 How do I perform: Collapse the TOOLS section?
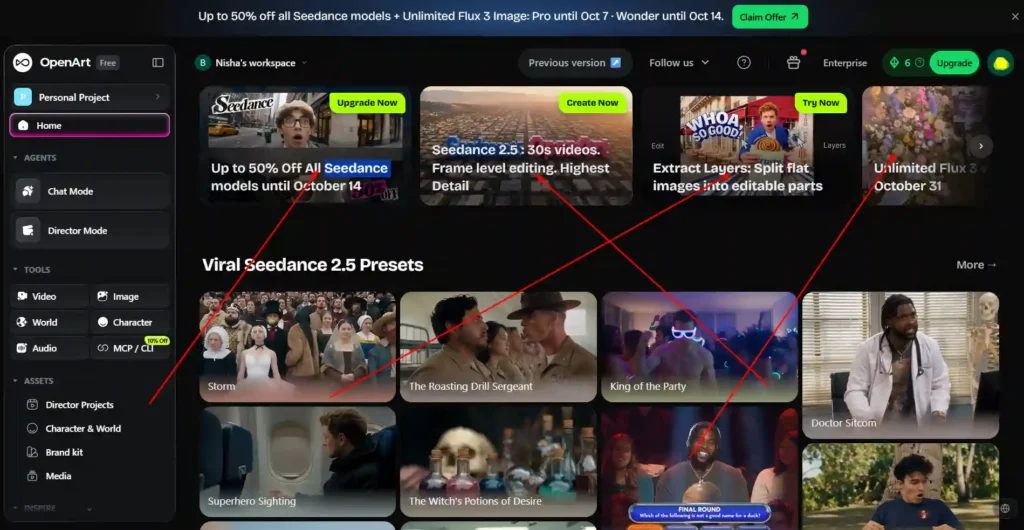pos(31,270)
